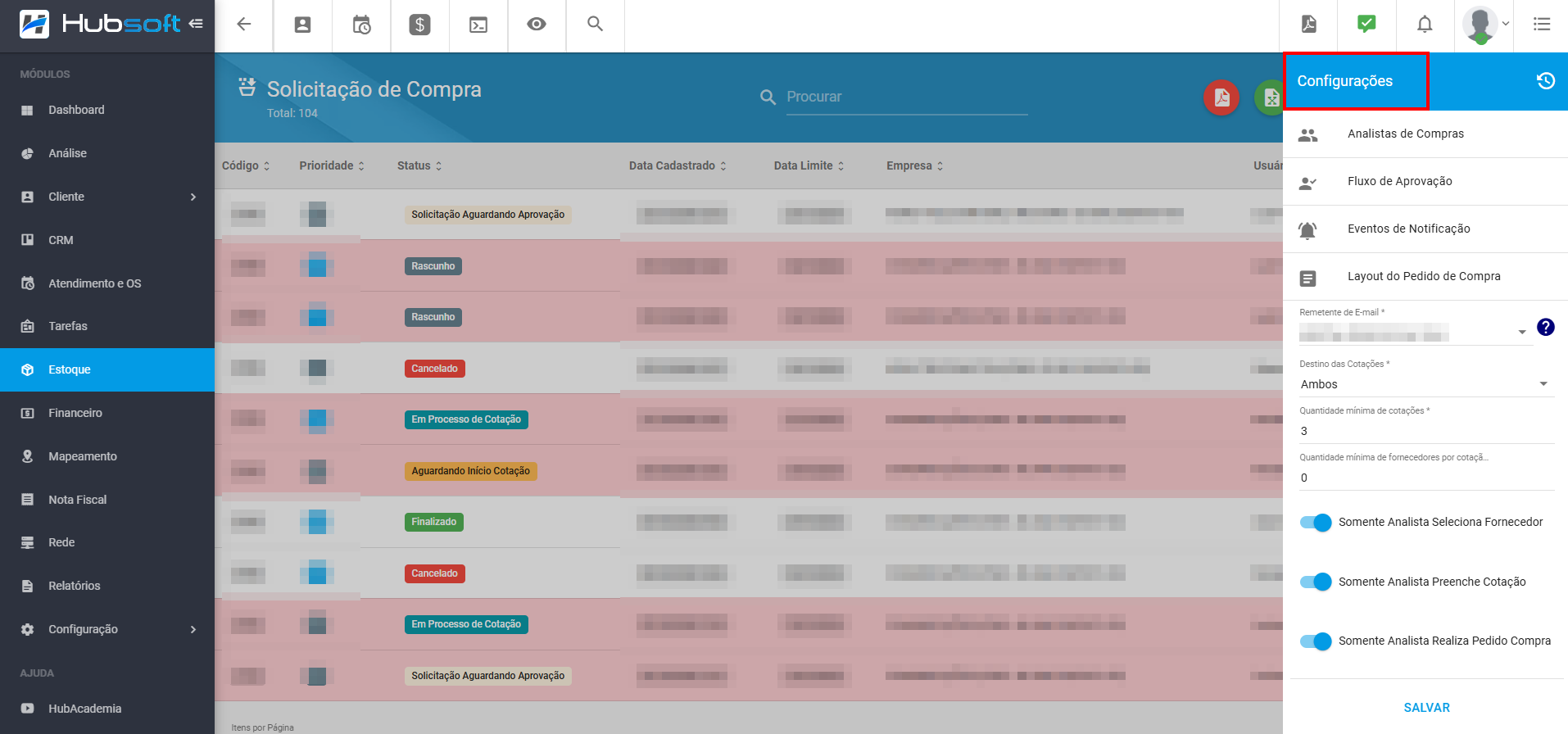Viewport: 1568px width, 734px height.
Task: Toggle Somente Analista Seleciona Fornecedor switch
Action: [1316, 523]
